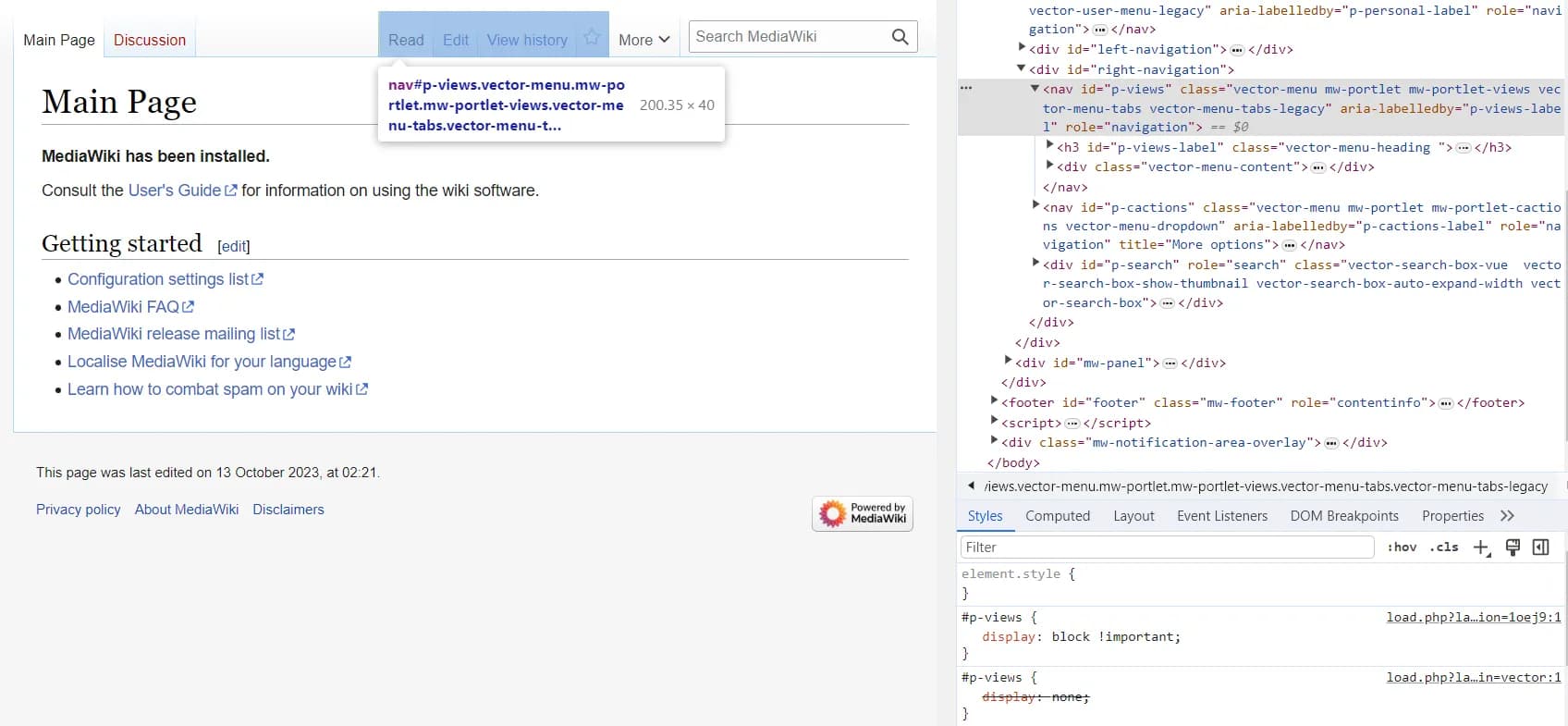Switch to the DOM Breakpoints tab

tap(1344, 516)
